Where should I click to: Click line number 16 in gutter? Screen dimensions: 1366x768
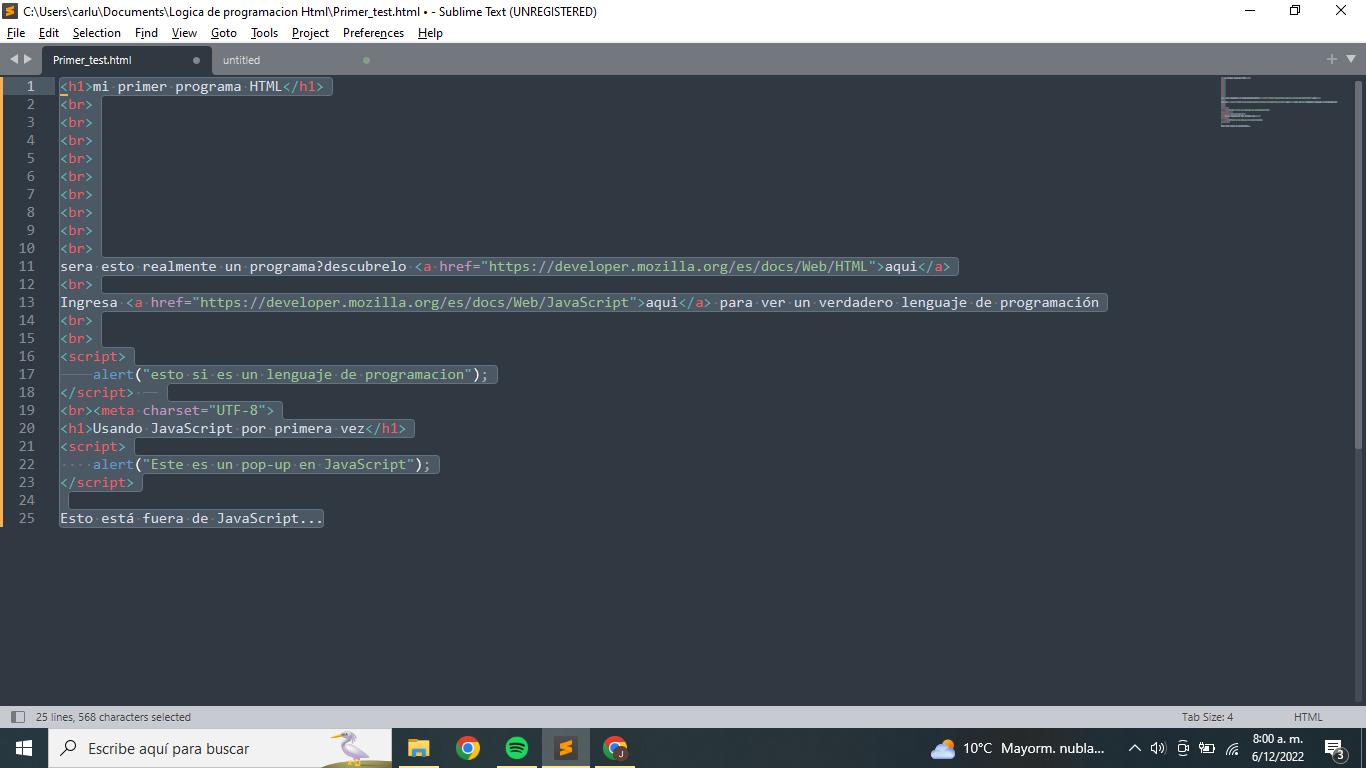(27, 356)
